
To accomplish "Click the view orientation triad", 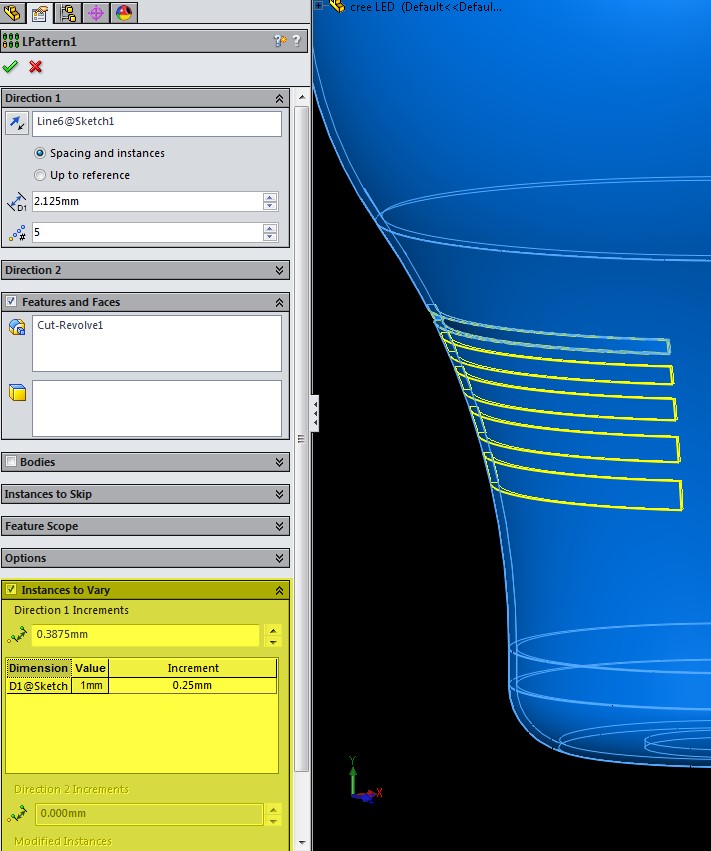I will pos(365,779).
